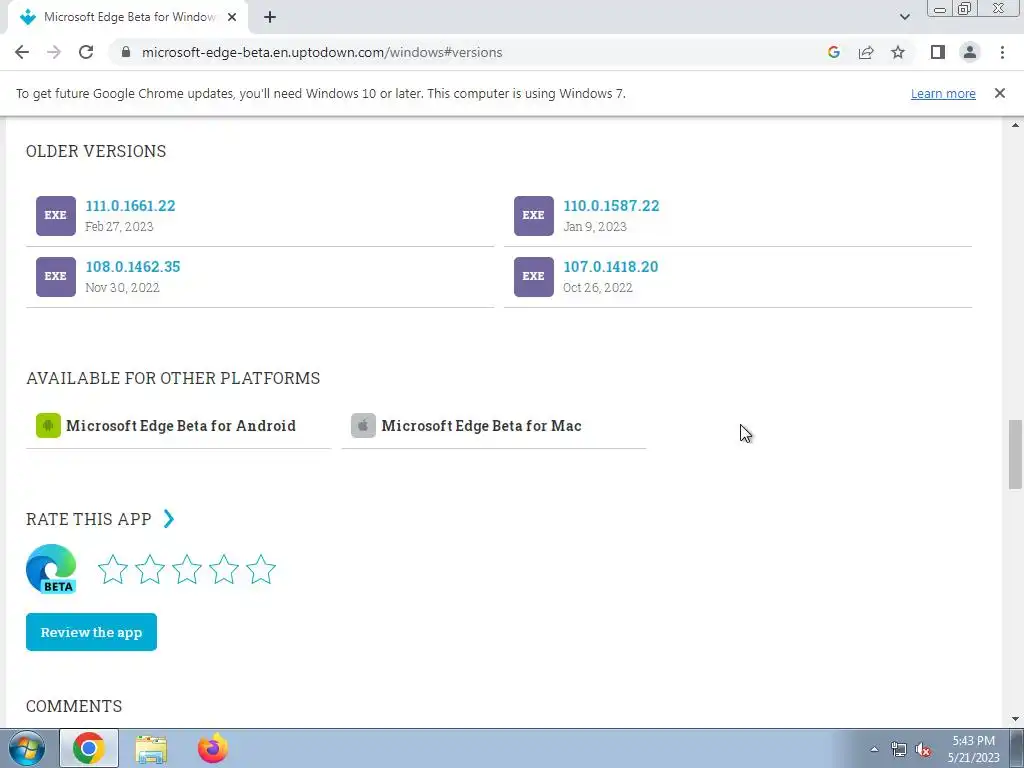Bookmark this page with star icon
Viewport: 1024px width, 768px height.
point(898,52)
